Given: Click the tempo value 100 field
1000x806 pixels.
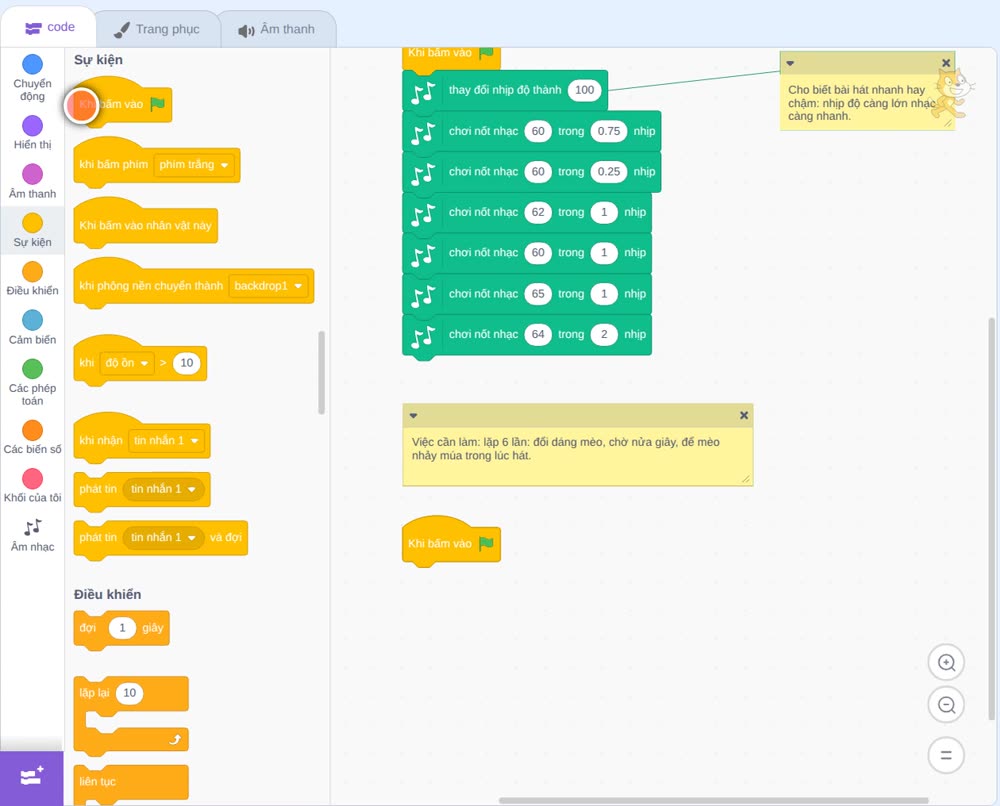Looking at the screenshot, I should pos(585,90).
